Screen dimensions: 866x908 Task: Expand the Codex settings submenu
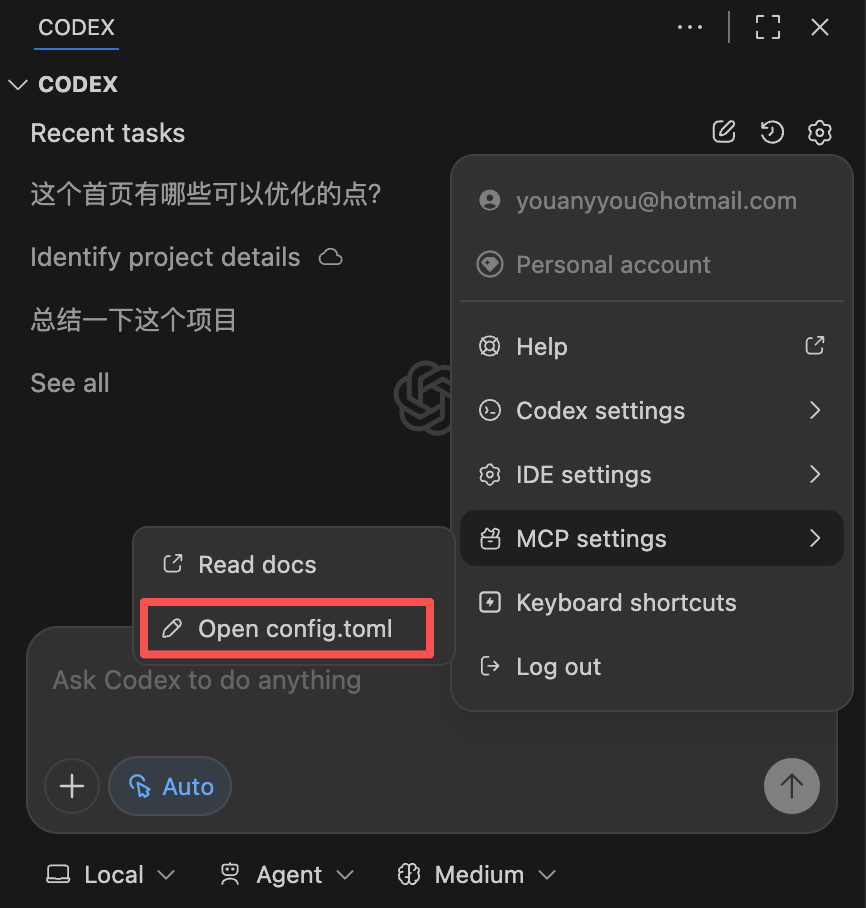click(x=652, y=411)
